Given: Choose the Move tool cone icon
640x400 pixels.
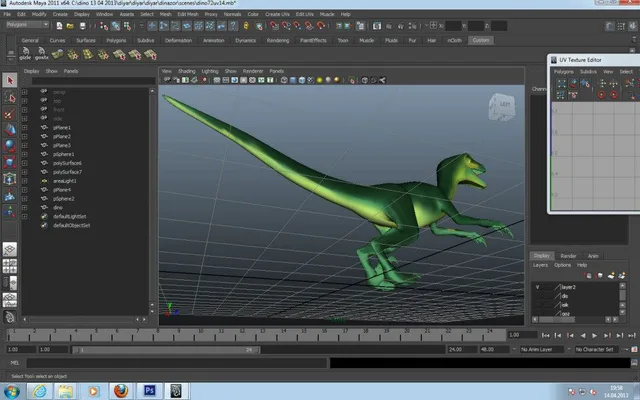Looking at the screenshot, I should tap(10, 130).
